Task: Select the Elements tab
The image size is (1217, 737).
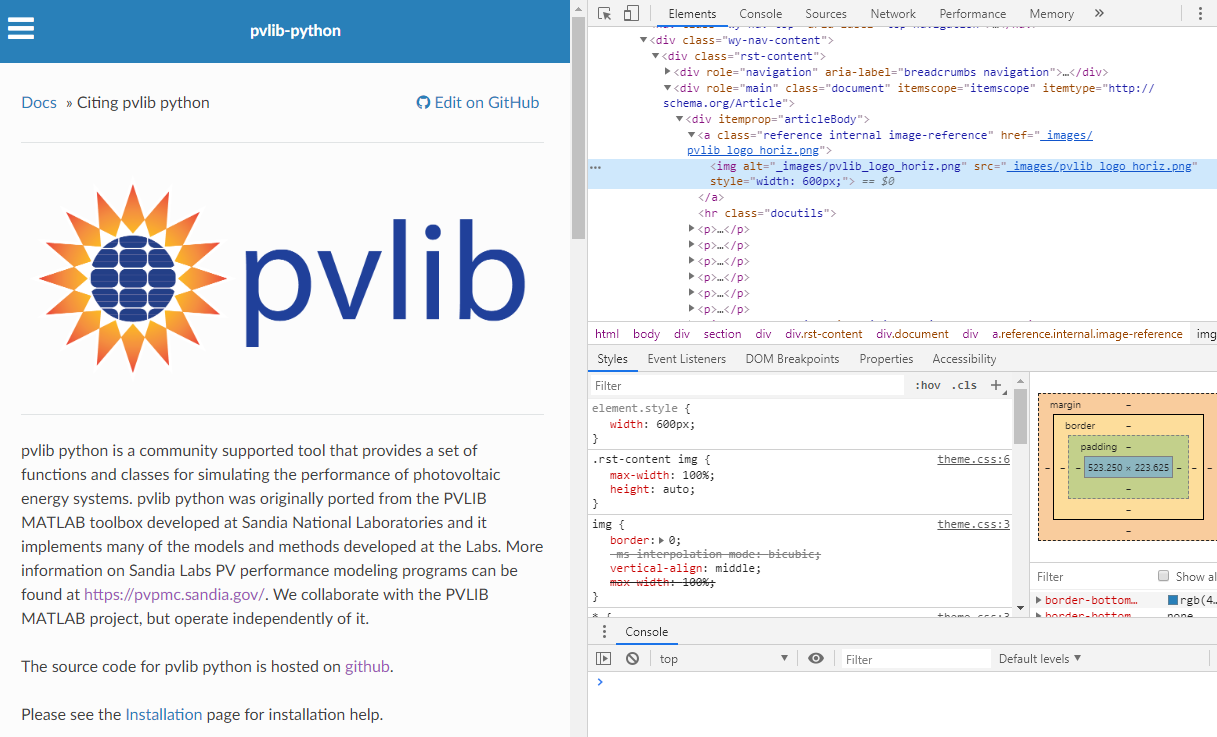Action: [x=693, y=13]
